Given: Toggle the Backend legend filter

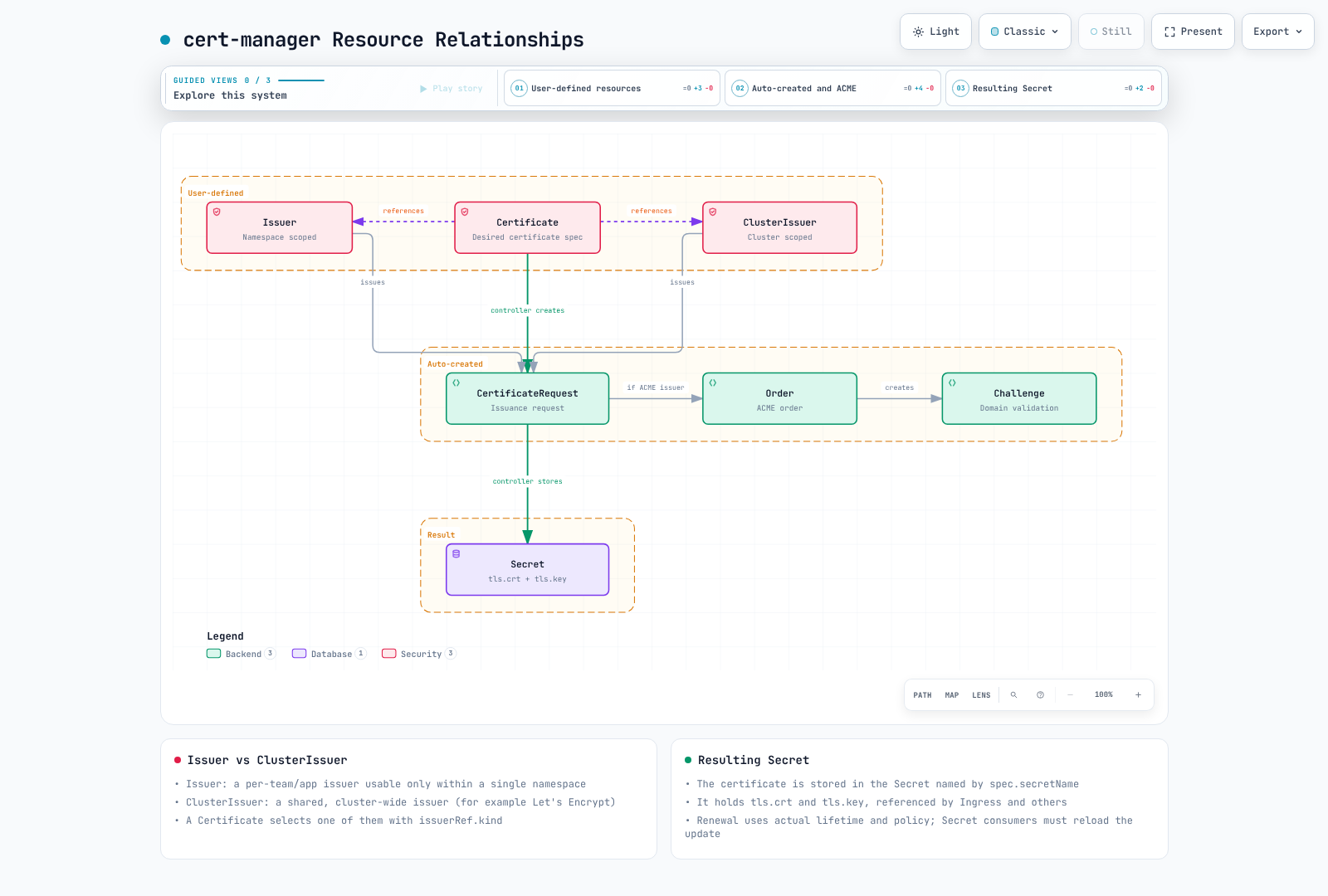Looking at the screenshot, I should pos(241,654).
